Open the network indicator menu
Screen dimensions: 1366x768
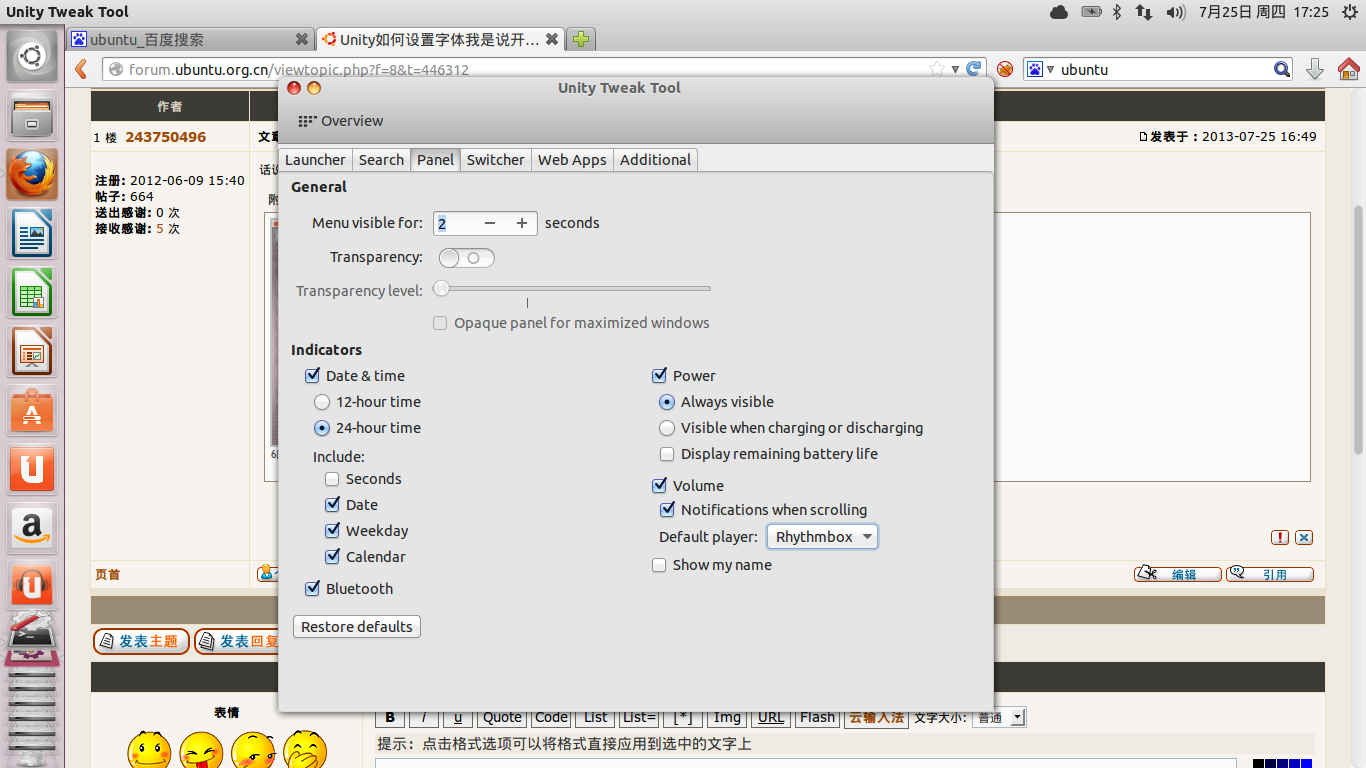click(x=1144, y=12)
